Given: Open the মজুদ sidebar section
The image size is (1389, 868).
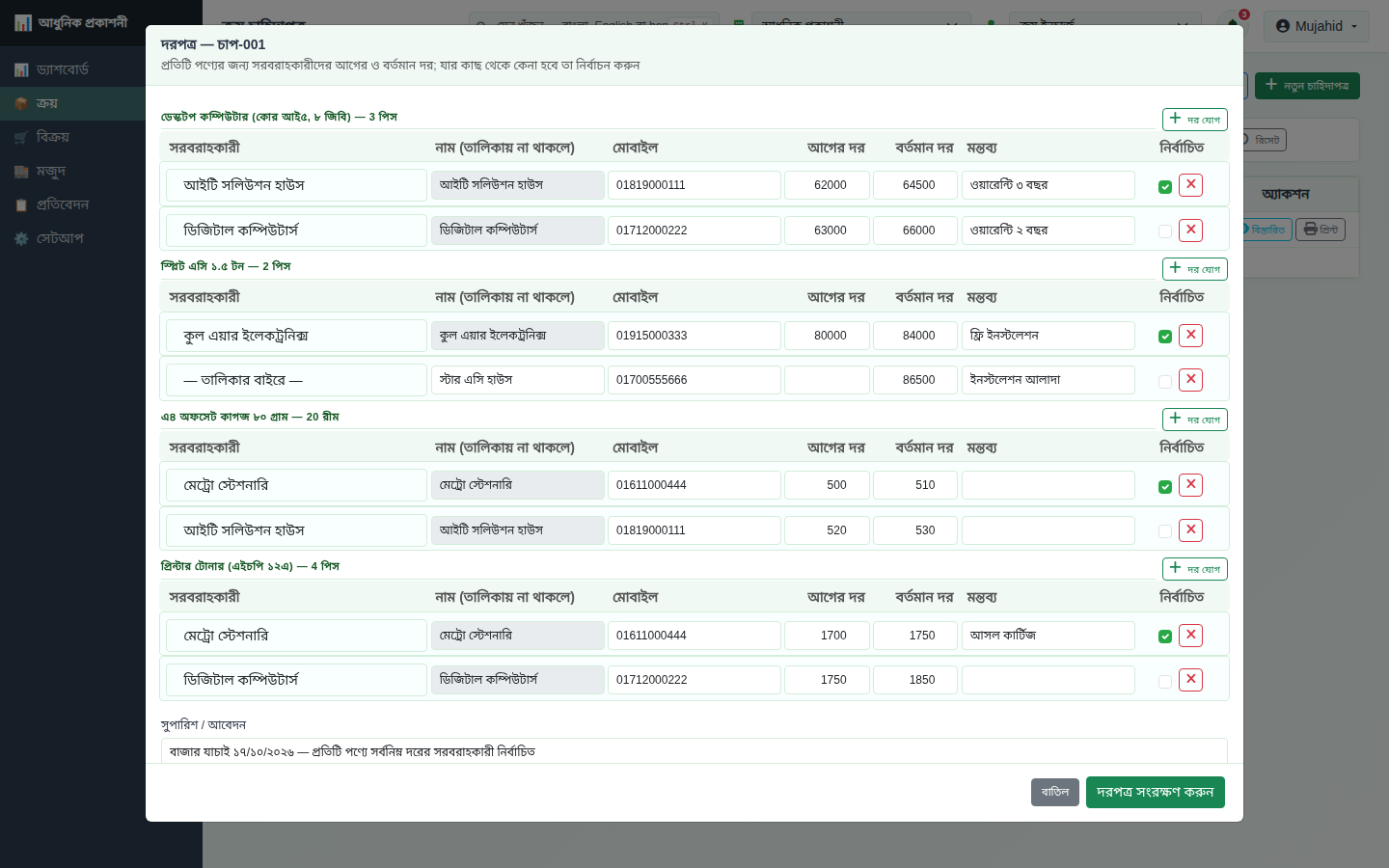Looking at the screenshot, I should (72, 171).
